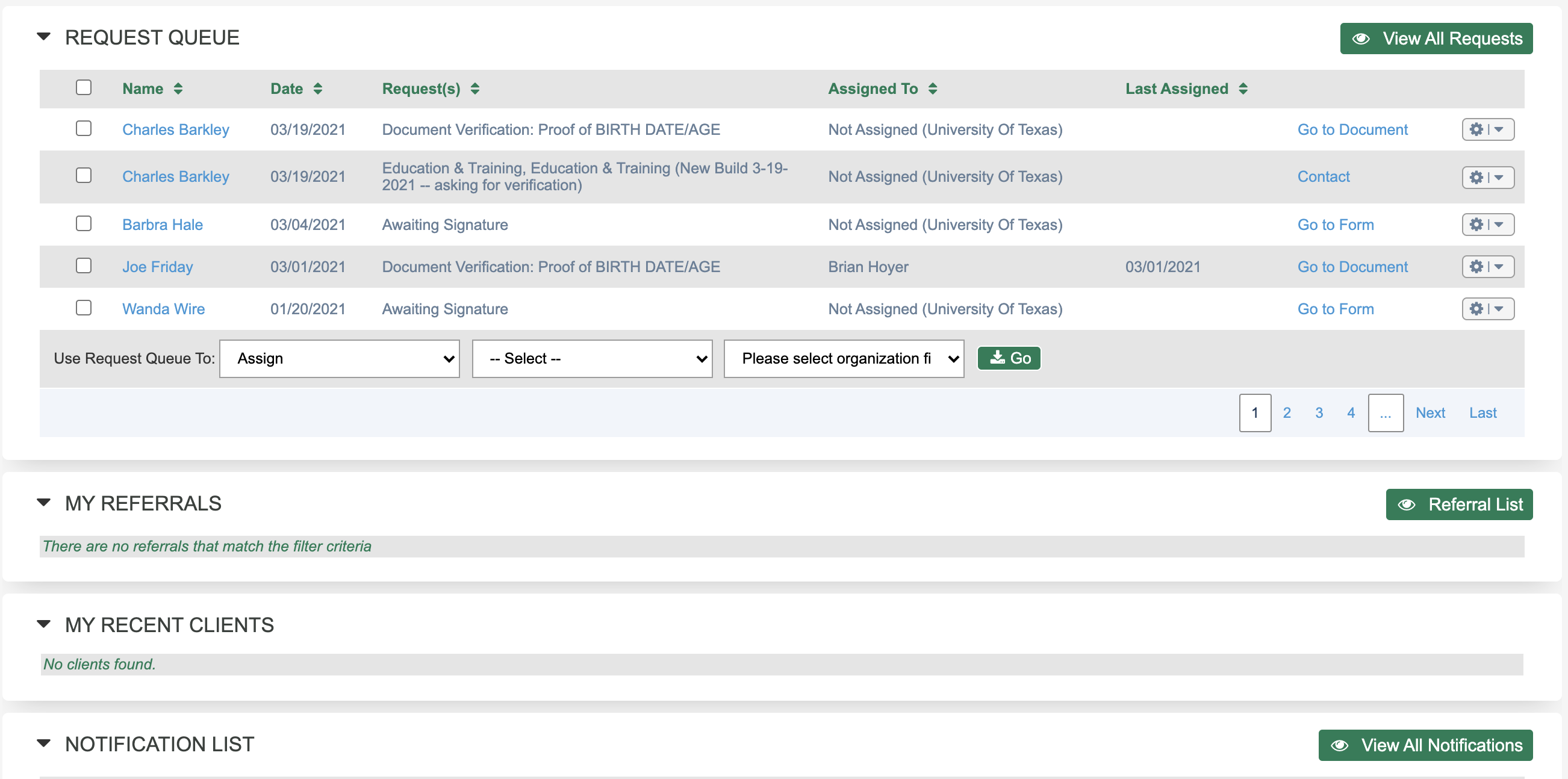This screenshot has height=779, width=1568.
Task: Check the select-all checkbox in the table header
Action: click(83, 88)
